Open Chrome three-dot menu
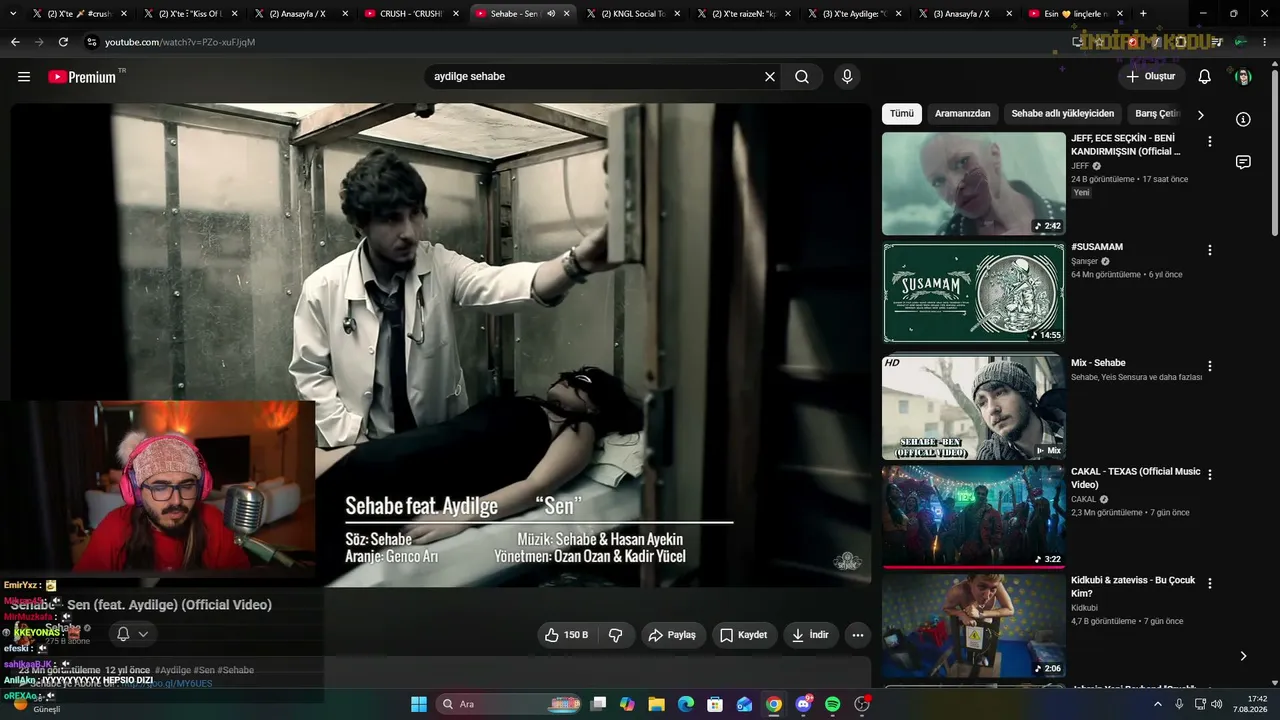This screenshot has width=1280, height=720. click(1265, 42)
